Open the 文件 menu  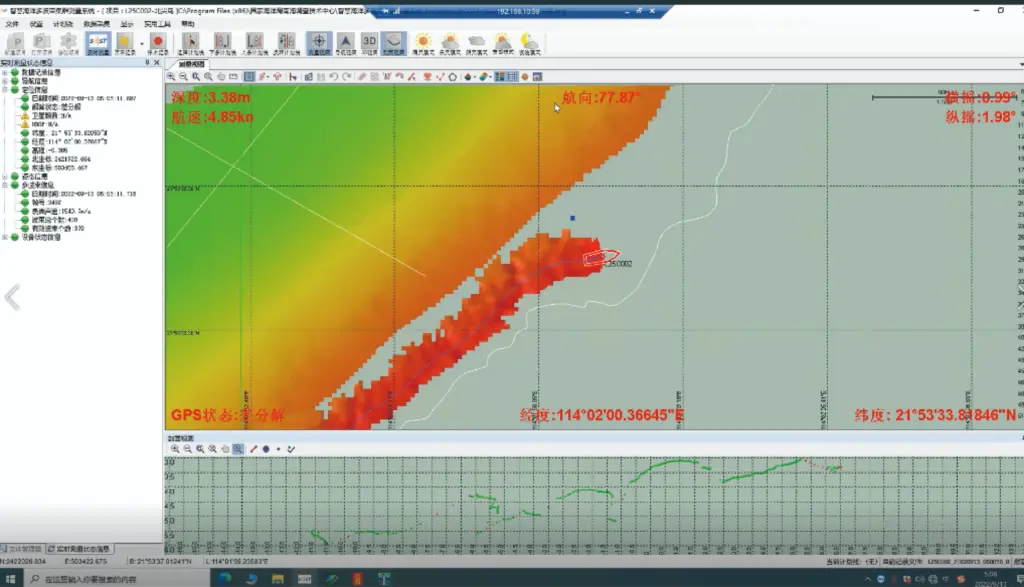click(11, 22)
